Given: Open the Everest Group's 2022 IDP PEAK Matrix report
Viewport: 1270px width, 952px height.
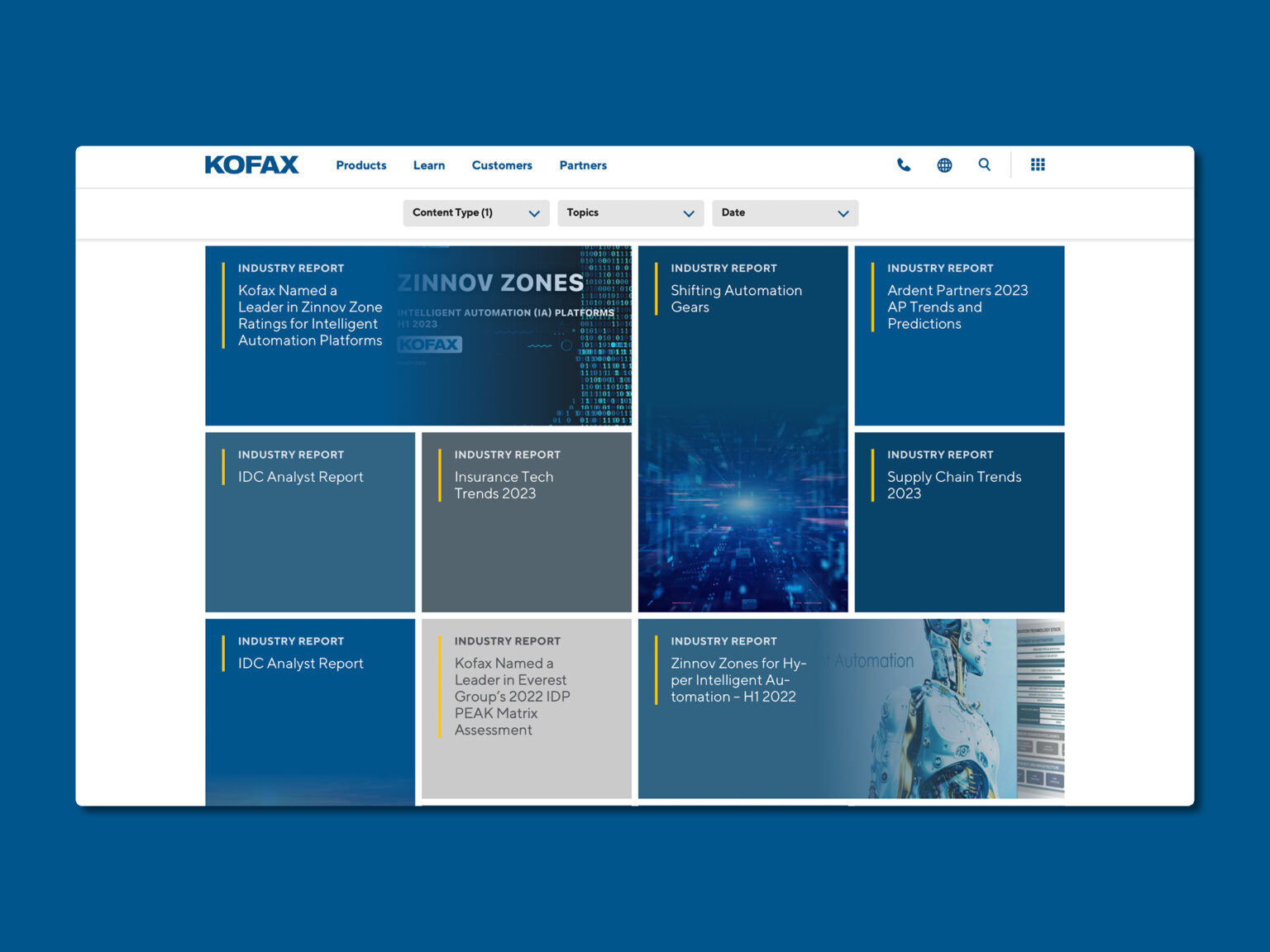Looking at the screenshot, I should tap(512, 696).
